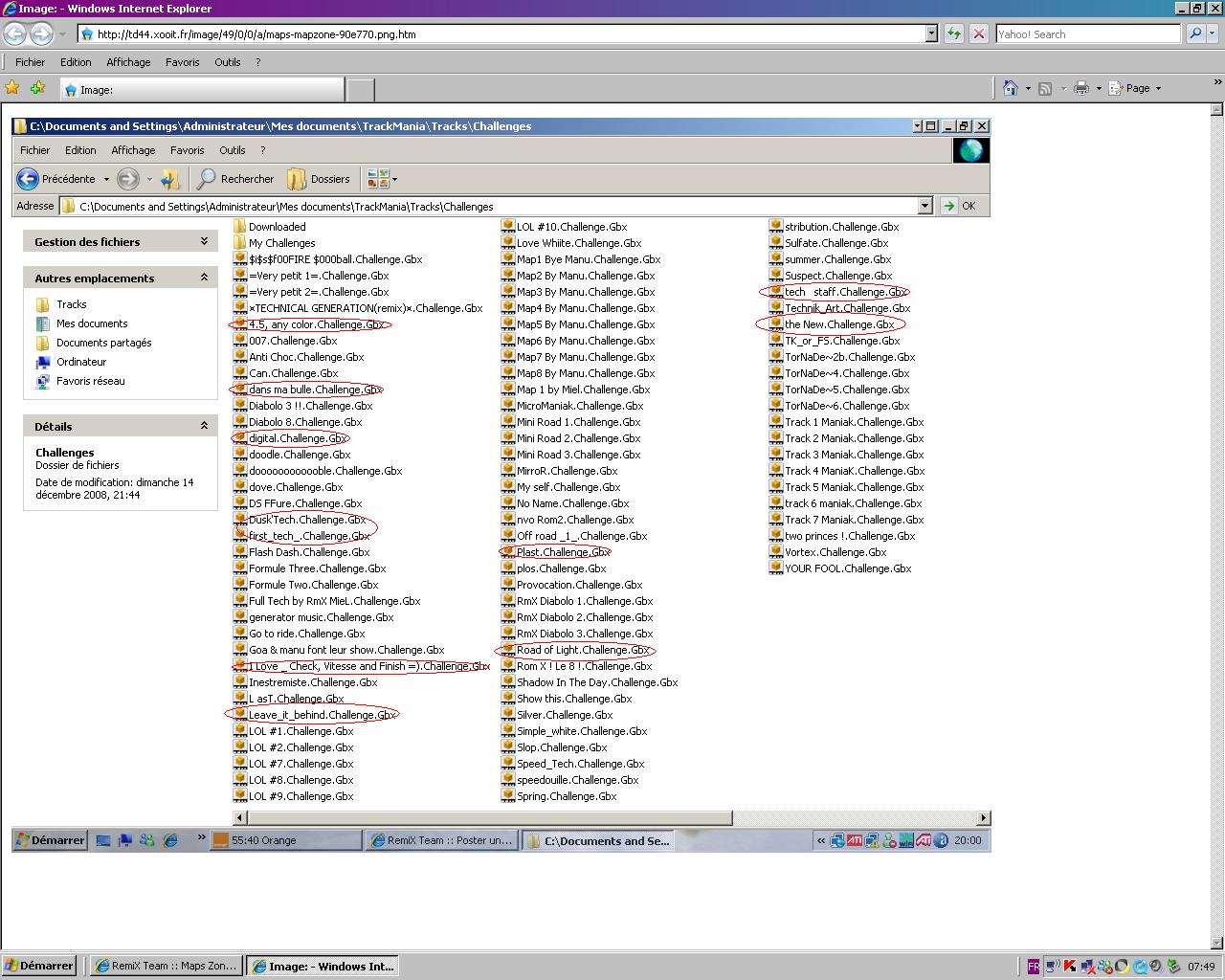
Task: Click the Ordinateur link
Action: click(81, 362)
